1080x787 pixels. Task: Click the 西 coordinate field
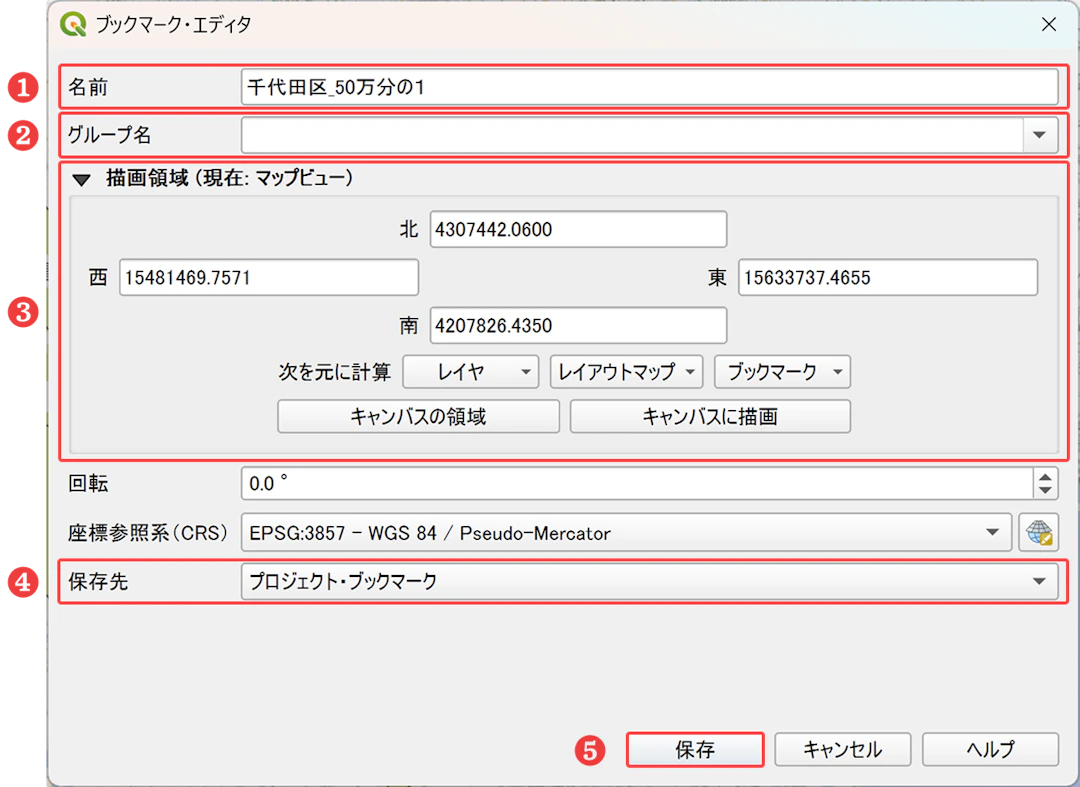(269, 277)
